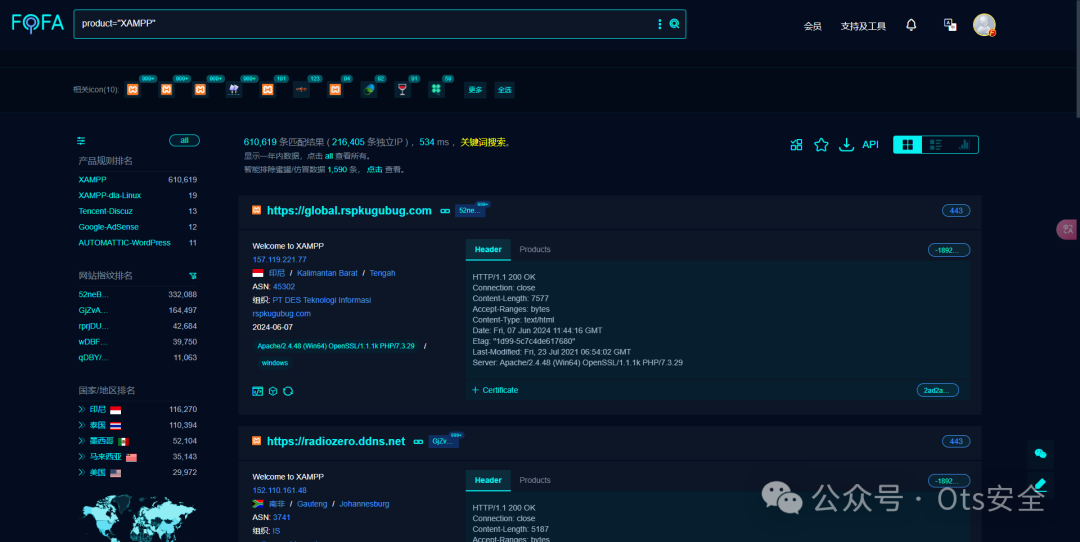Click link icon next to global.rspkugubug.com
Screen dimensions: 1080x542
click(x=445, y=211)
